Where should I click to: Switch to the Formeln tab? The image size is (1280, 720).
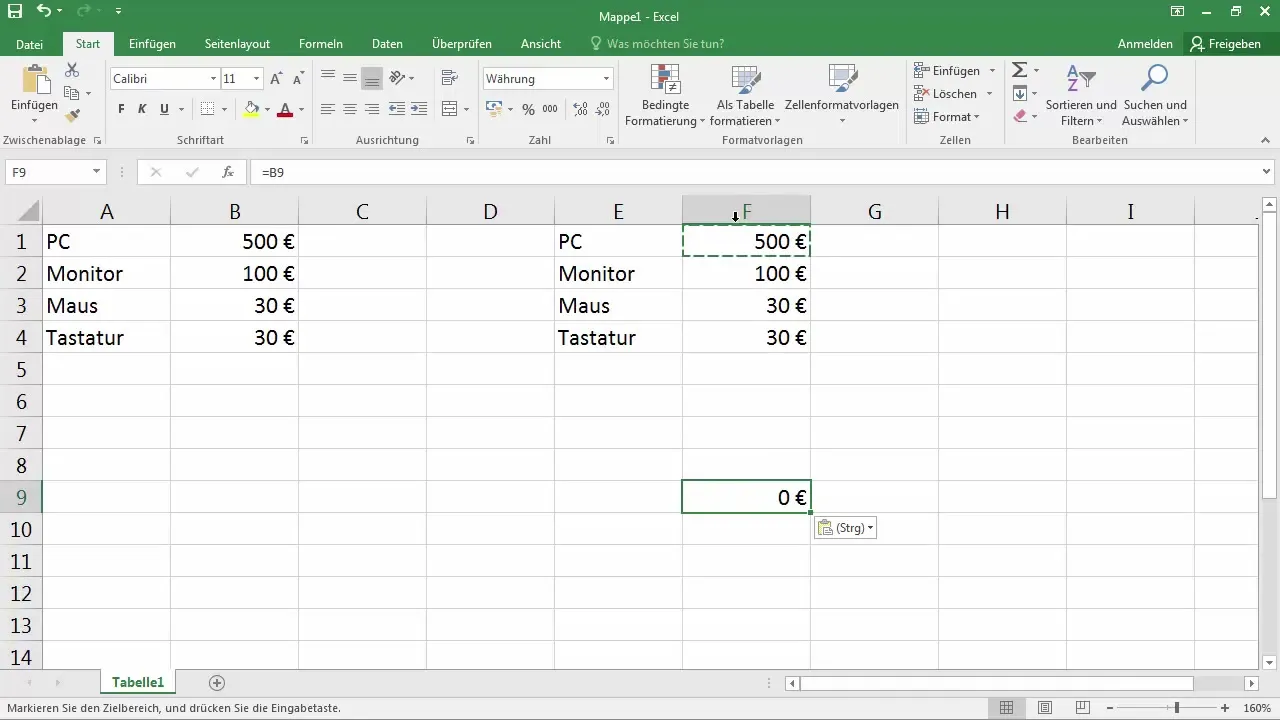pyautogui.click(x=321, y=44)
